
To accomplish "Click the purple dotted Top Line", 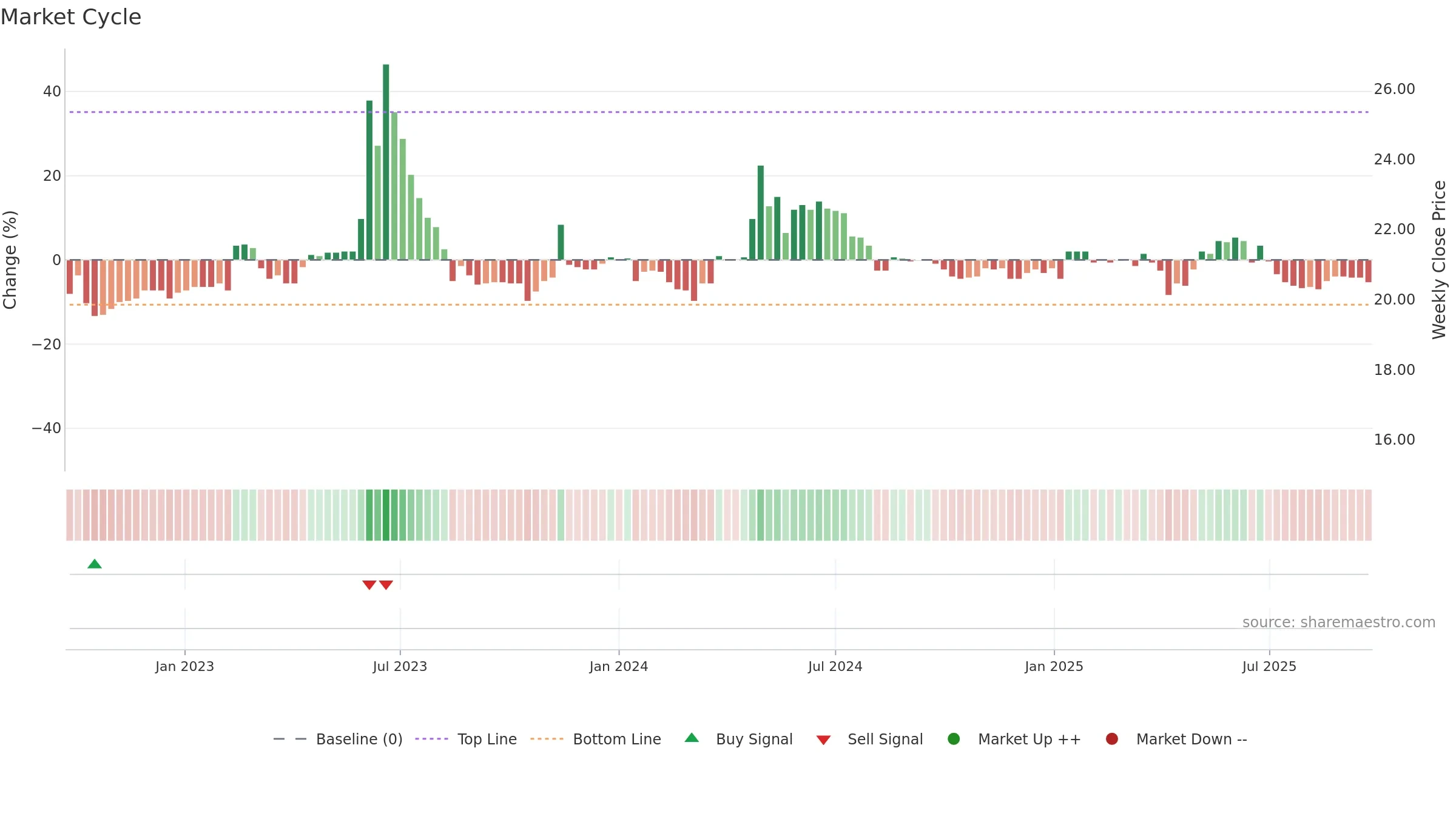I will (719, 112).
